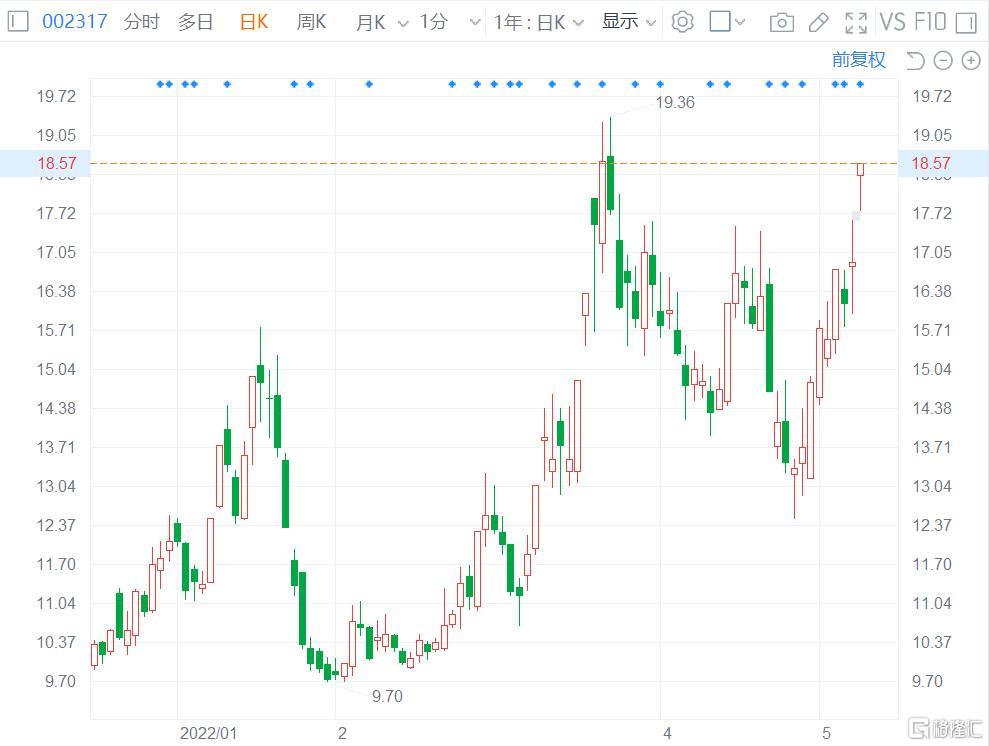Click the 13.71 value on left price axis
The height and width of the screenshot is (746, 989).
[56, 448]
